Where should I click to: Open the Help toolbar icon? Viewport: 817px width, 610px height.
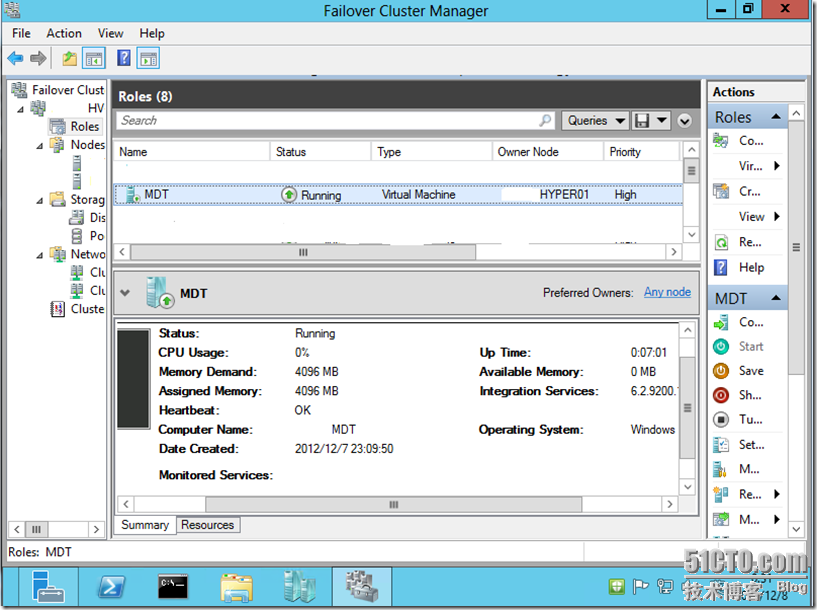pos(123,58)
